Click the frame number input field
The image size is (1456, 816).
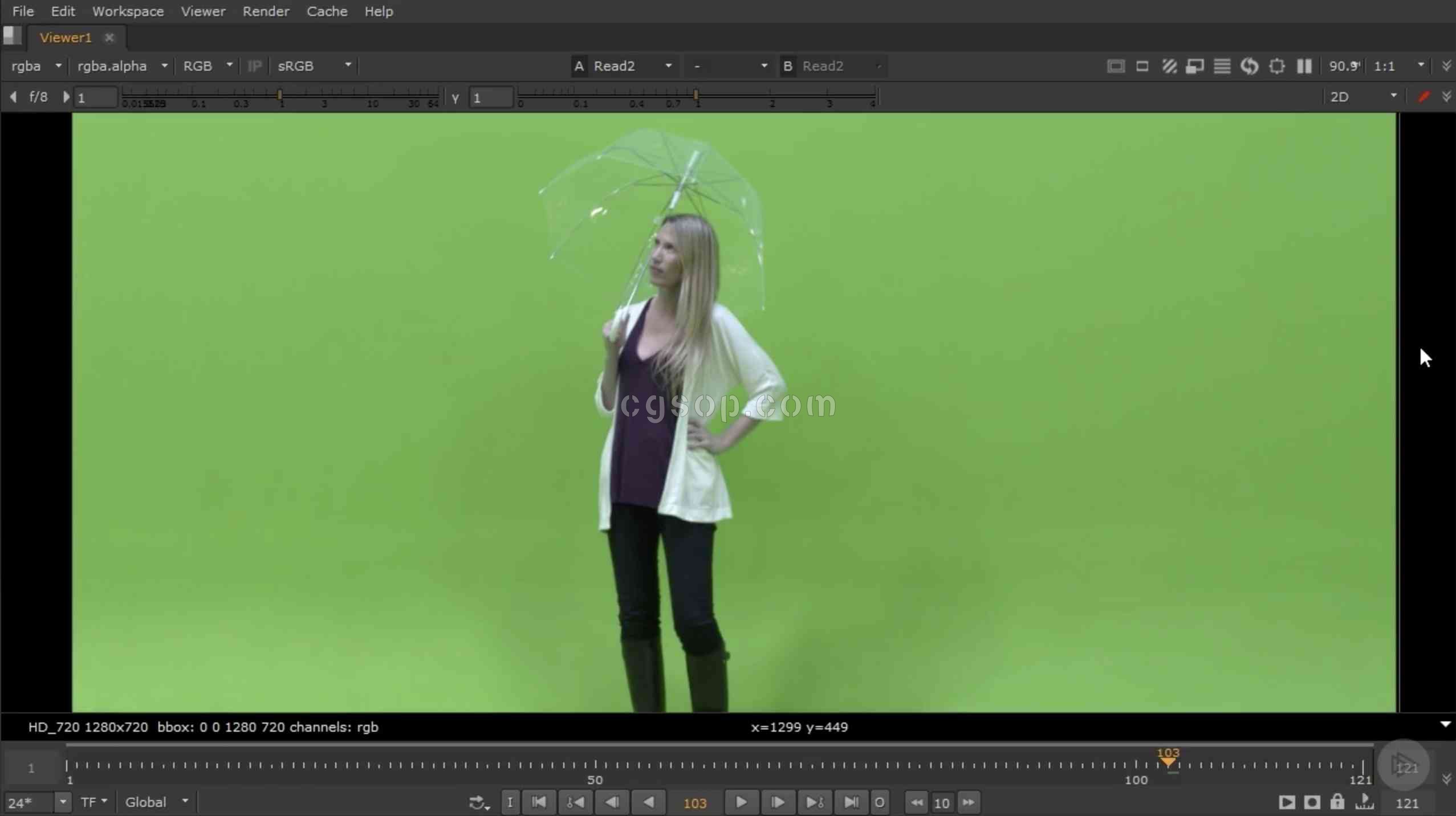(694, 802)
